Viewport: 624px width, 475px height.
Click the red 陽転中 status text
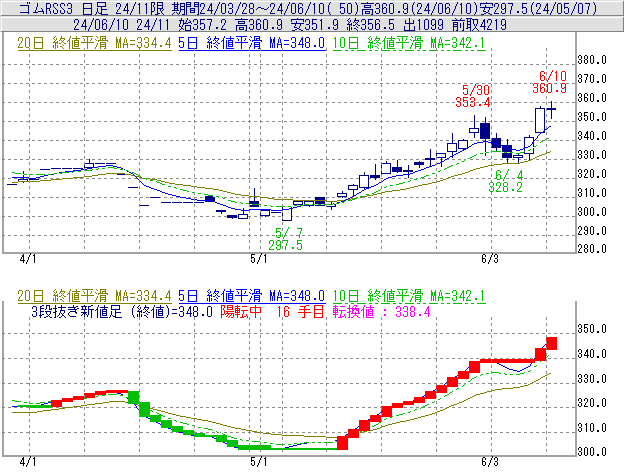point(241,311)
